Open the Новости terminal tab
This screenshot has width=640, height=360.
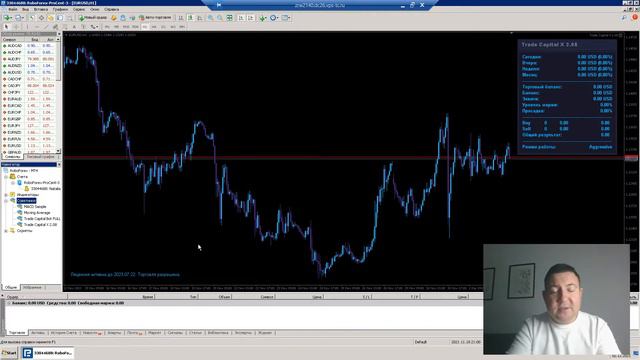click(91, 333)
